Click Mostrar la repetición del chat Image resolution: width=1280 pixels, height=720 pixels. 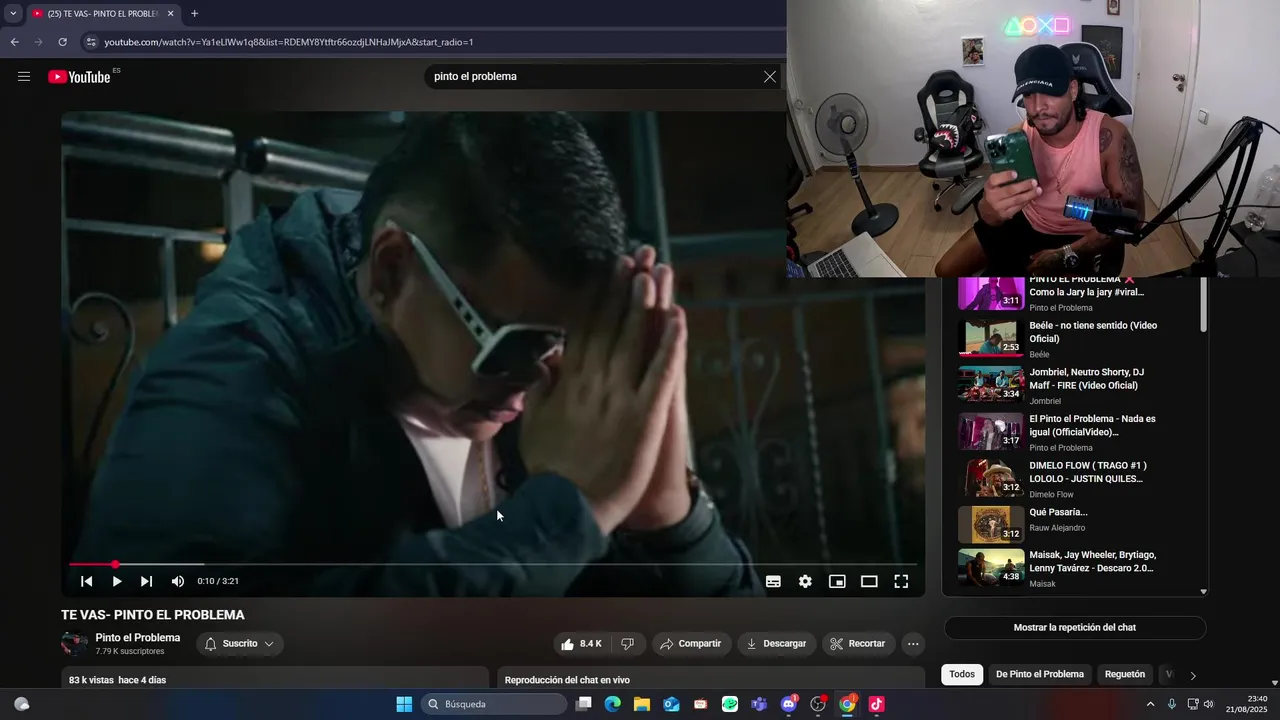click(1075, 628)
